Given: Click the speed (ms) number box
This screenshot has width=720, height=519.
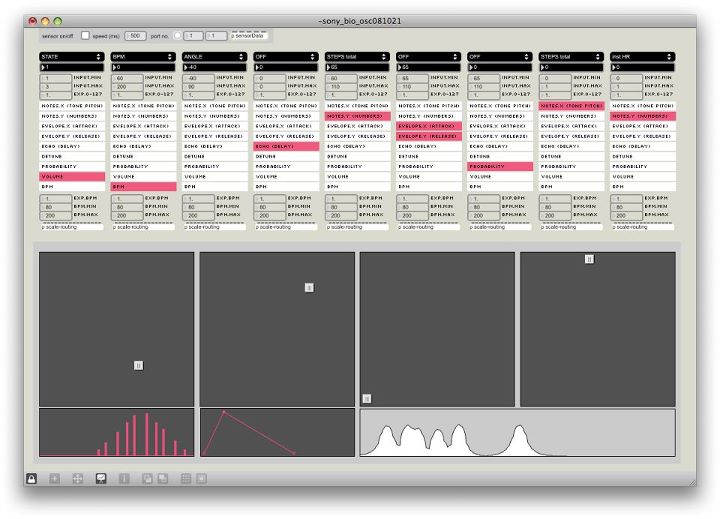Looking at the screenshot, I should click(137, 35).
